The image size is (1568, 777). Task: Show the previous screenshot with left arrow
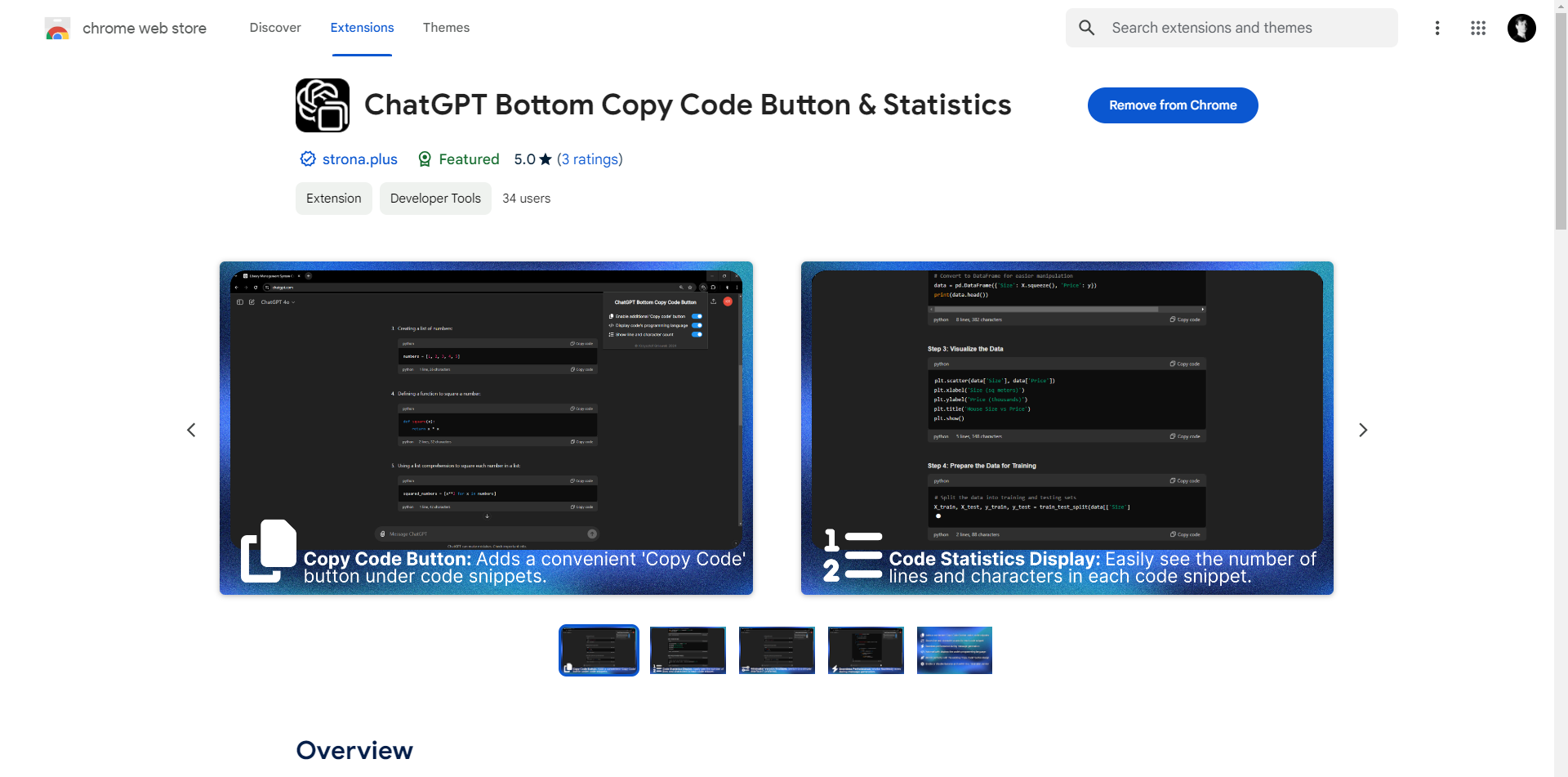[x=191, y=430]
